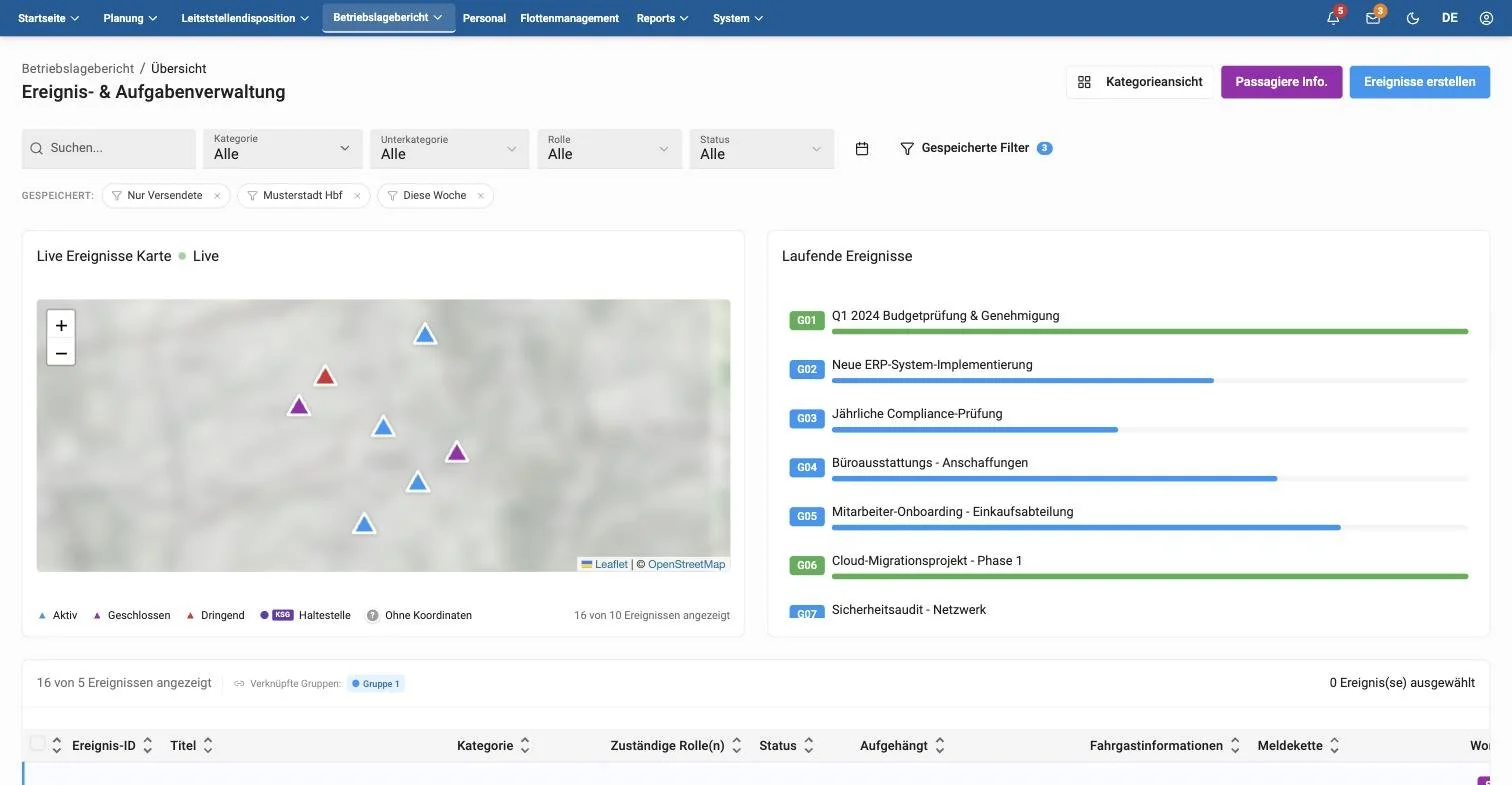Viewport: 1512px width, 785px height.
Task: Click Ereignisse erstellen button
Action: 1419,82
